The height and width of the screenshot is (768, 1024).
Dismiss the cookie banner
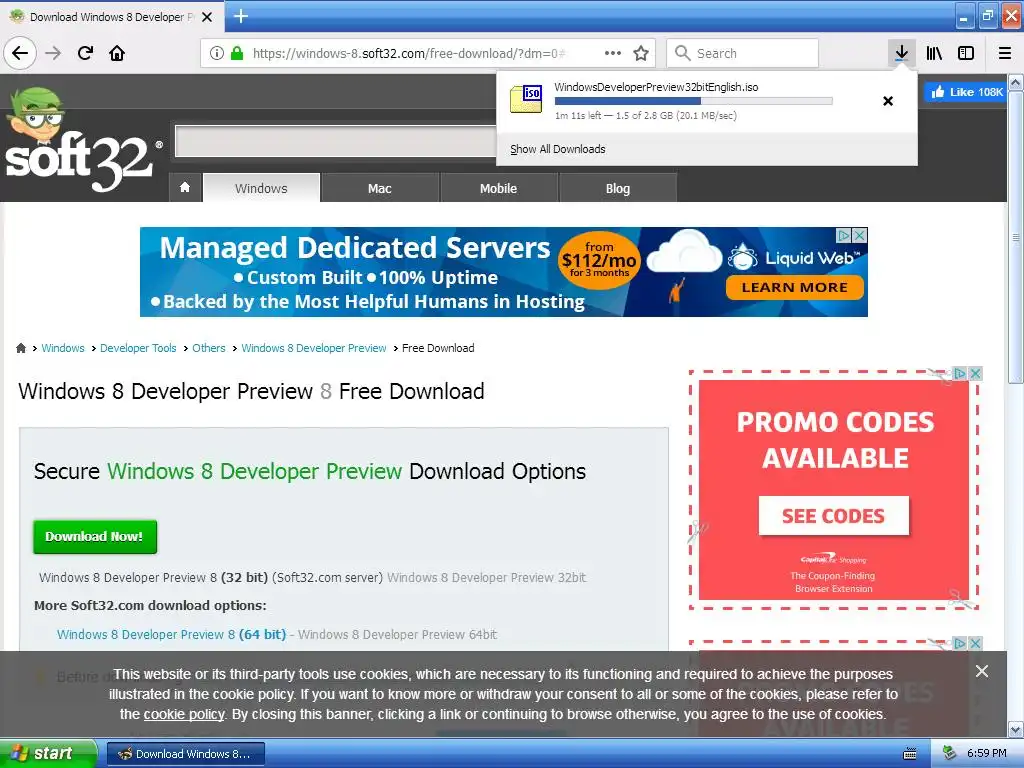[x=982, y=671]
